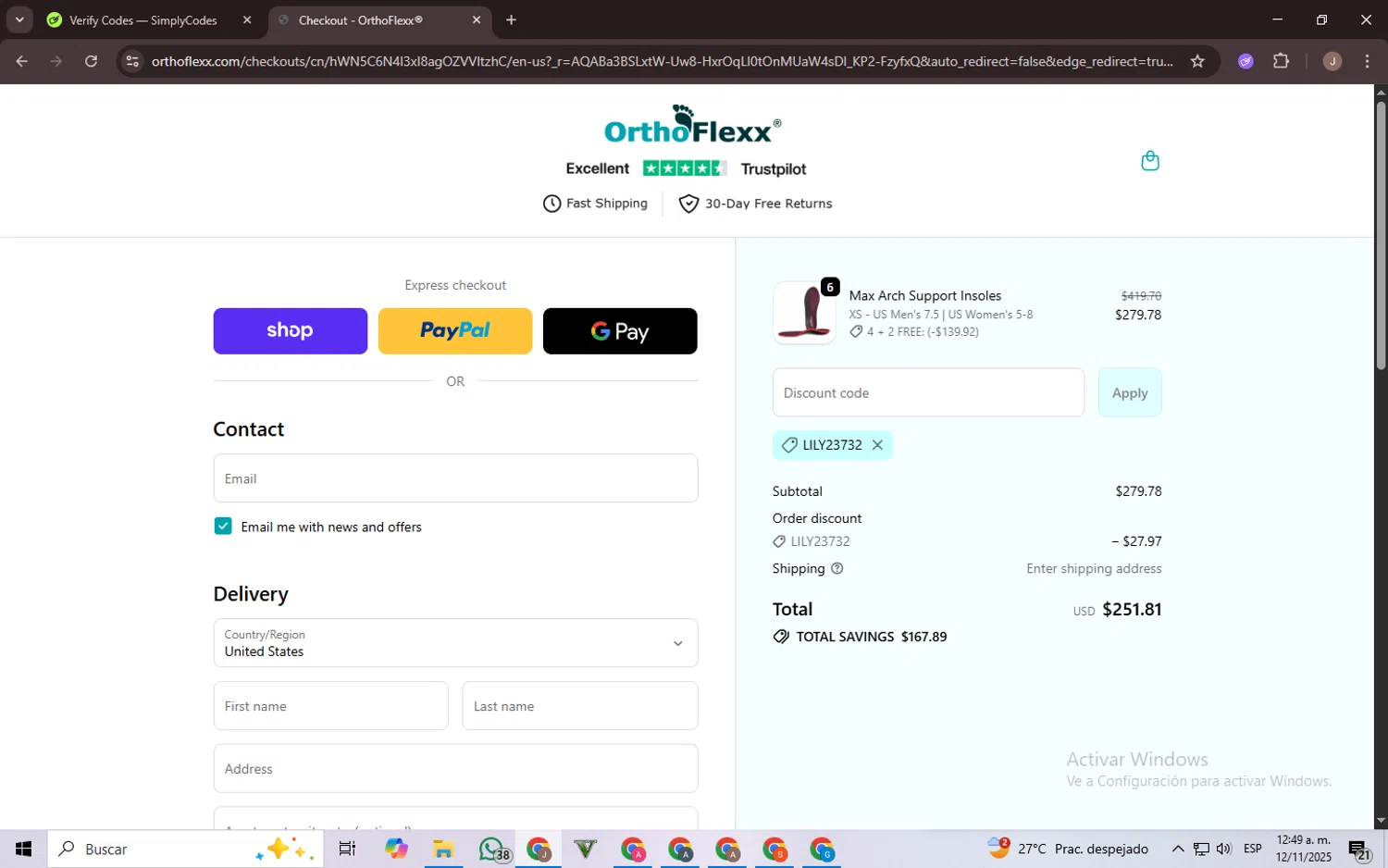This screenshot has height=868, width=1388.
Task: Focus the Last name field
Action: pos(580,706)
